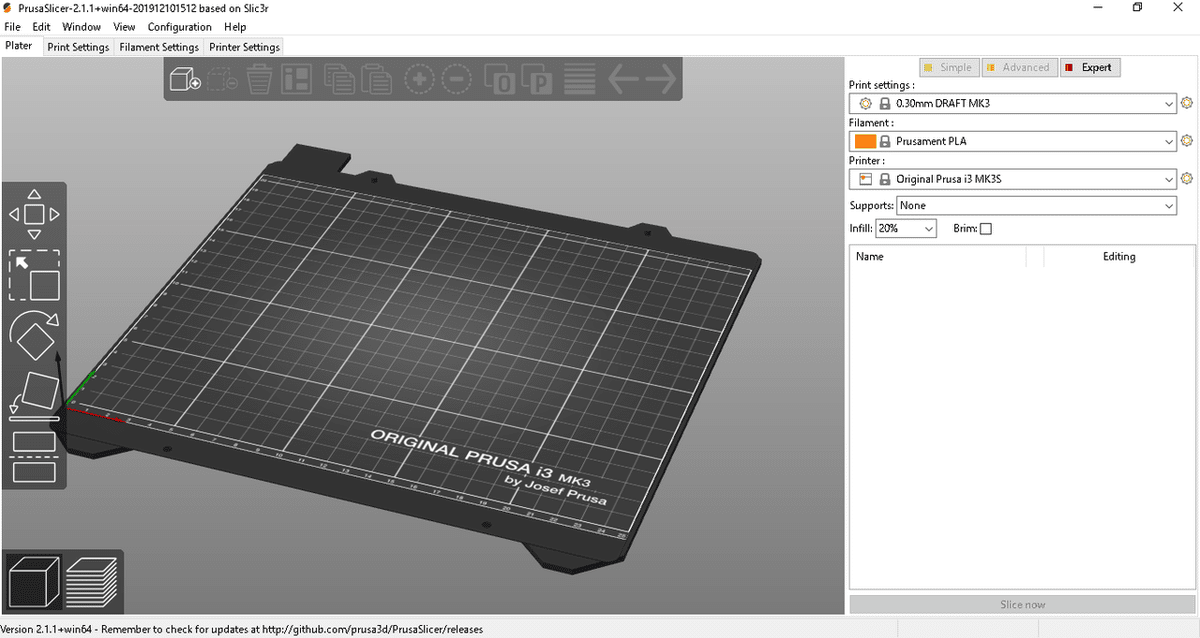Open the Supports dropdown

1036,205
